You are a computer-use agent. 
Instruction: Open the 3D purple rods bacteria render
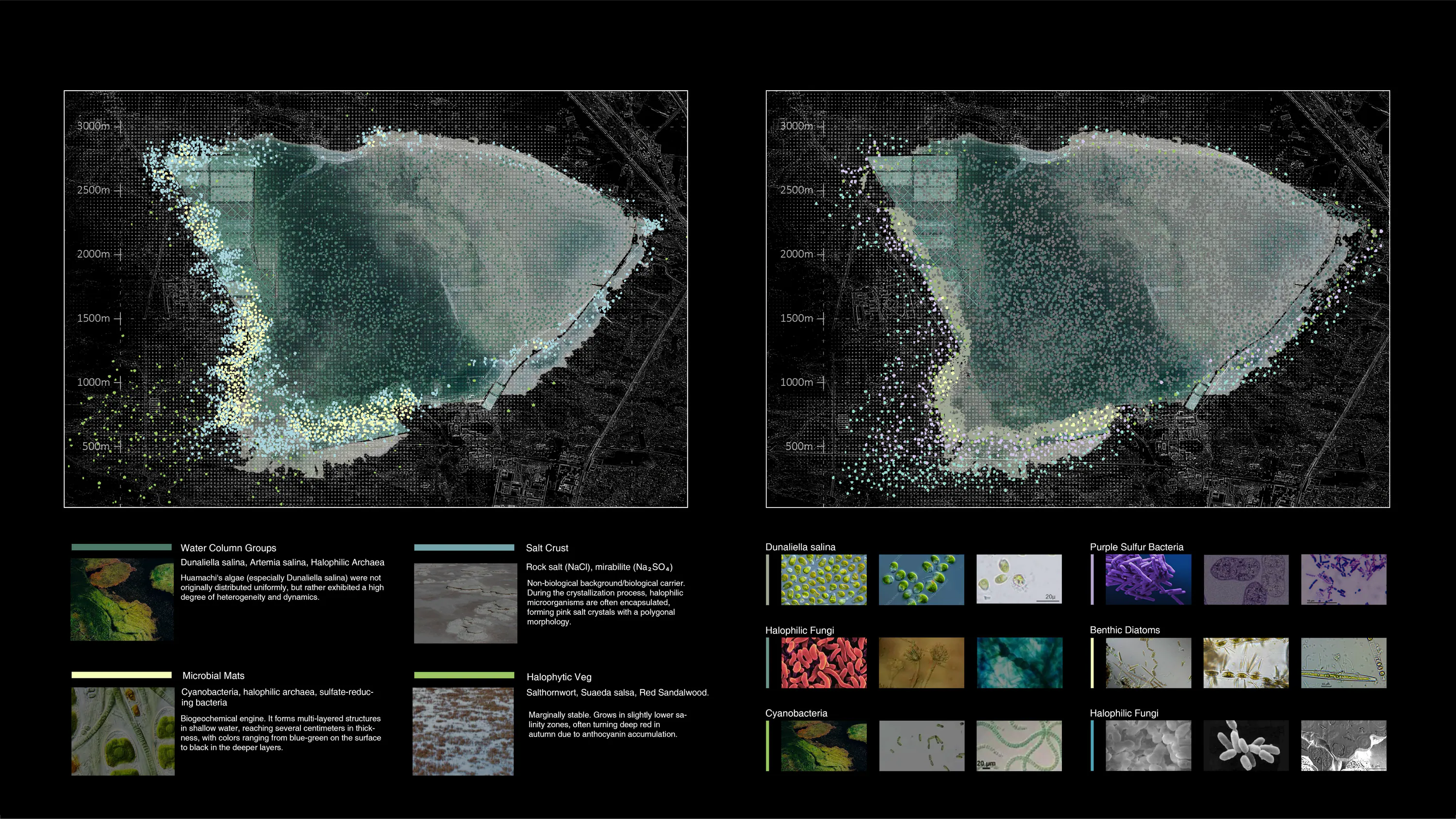(x=1148, y=579)
